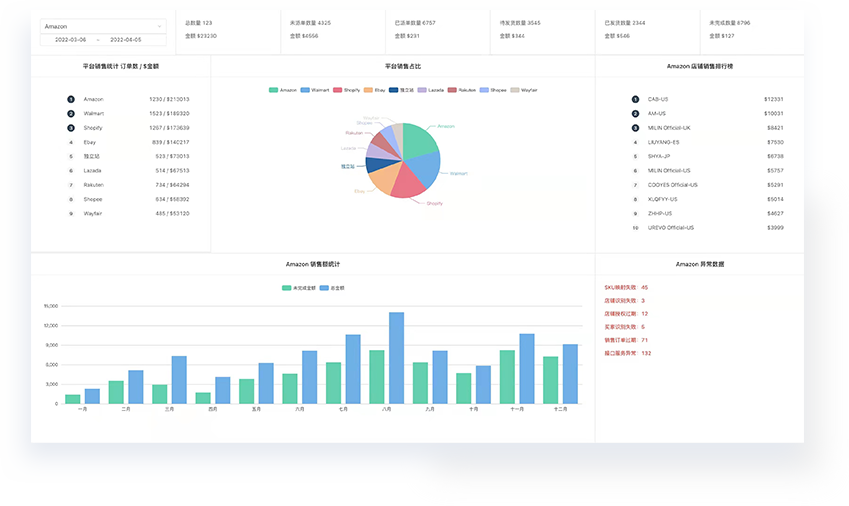849x506 pixels.
Task: Open the MILIN Official-UK store entry
Action: point(708,128)
